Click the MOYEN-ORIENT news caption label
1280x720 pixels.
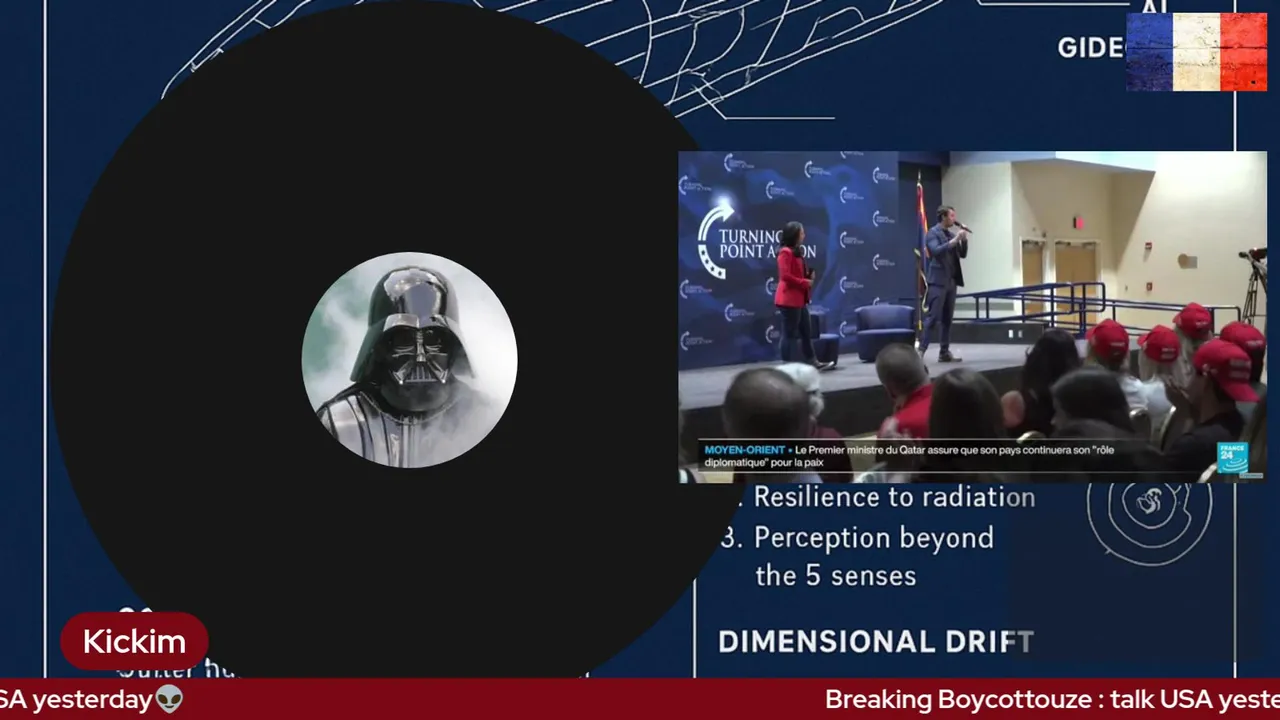point(745,450)
